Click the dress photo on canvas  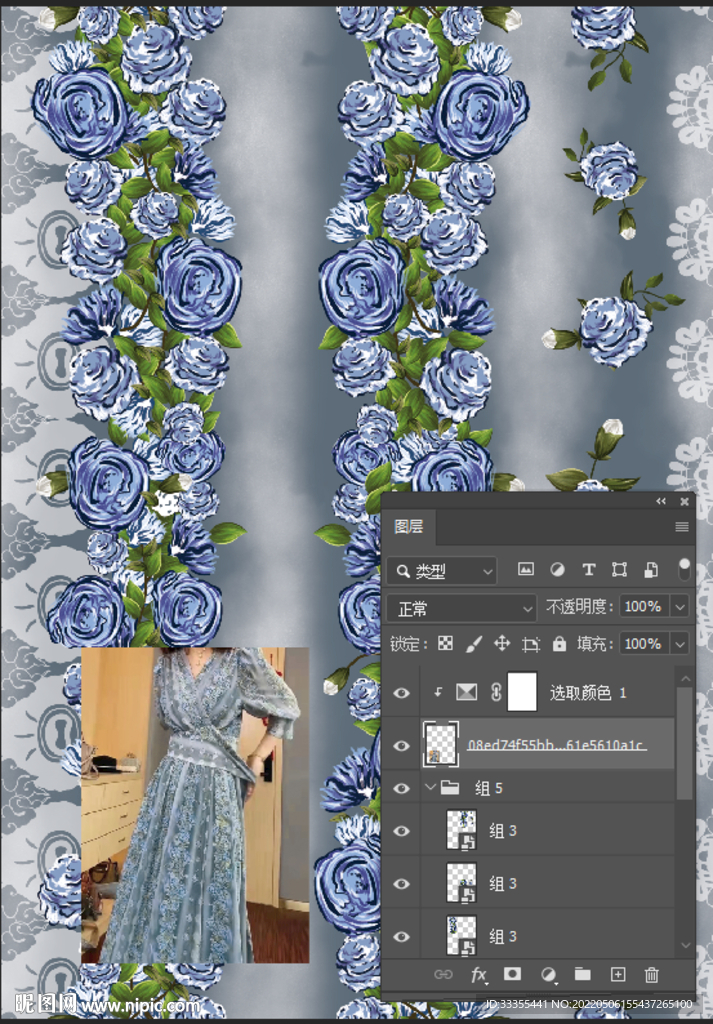click(x=195, y=805)
